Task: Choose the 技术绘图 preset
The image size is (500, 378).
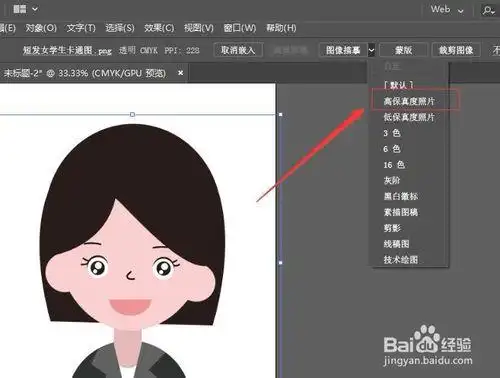Action: (400, 259)
